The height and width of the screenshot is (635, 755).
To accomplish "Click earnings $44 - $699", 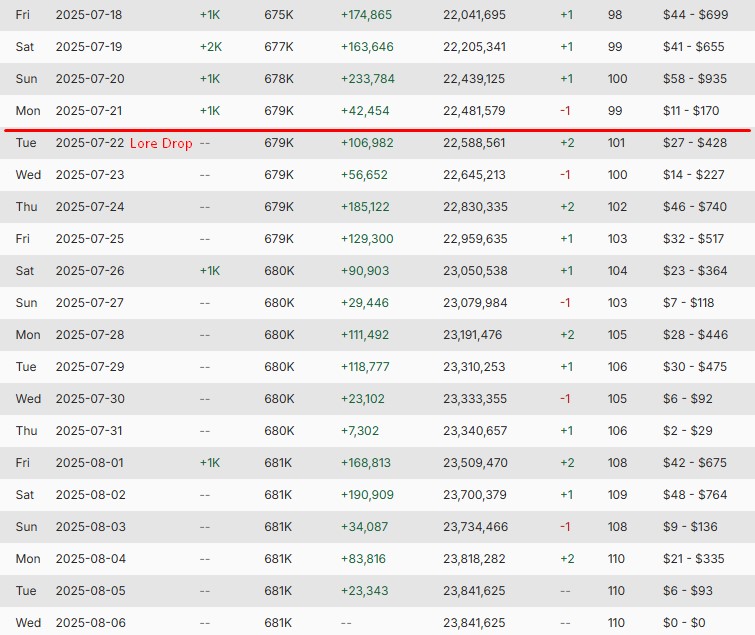I will (695, 15).
